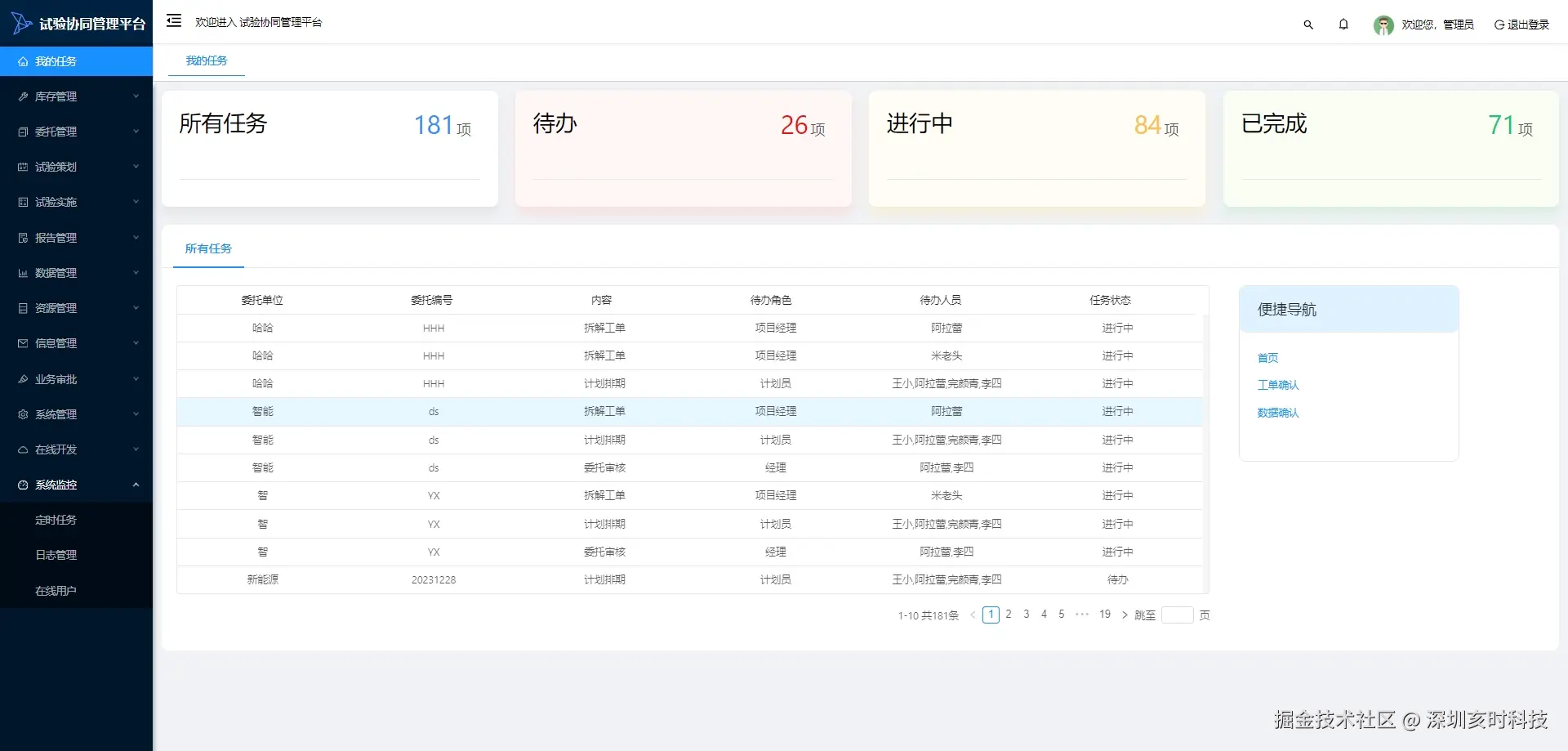
Task: Click the 委托管理 sidebar icon
Action: [x=23, y=132]
